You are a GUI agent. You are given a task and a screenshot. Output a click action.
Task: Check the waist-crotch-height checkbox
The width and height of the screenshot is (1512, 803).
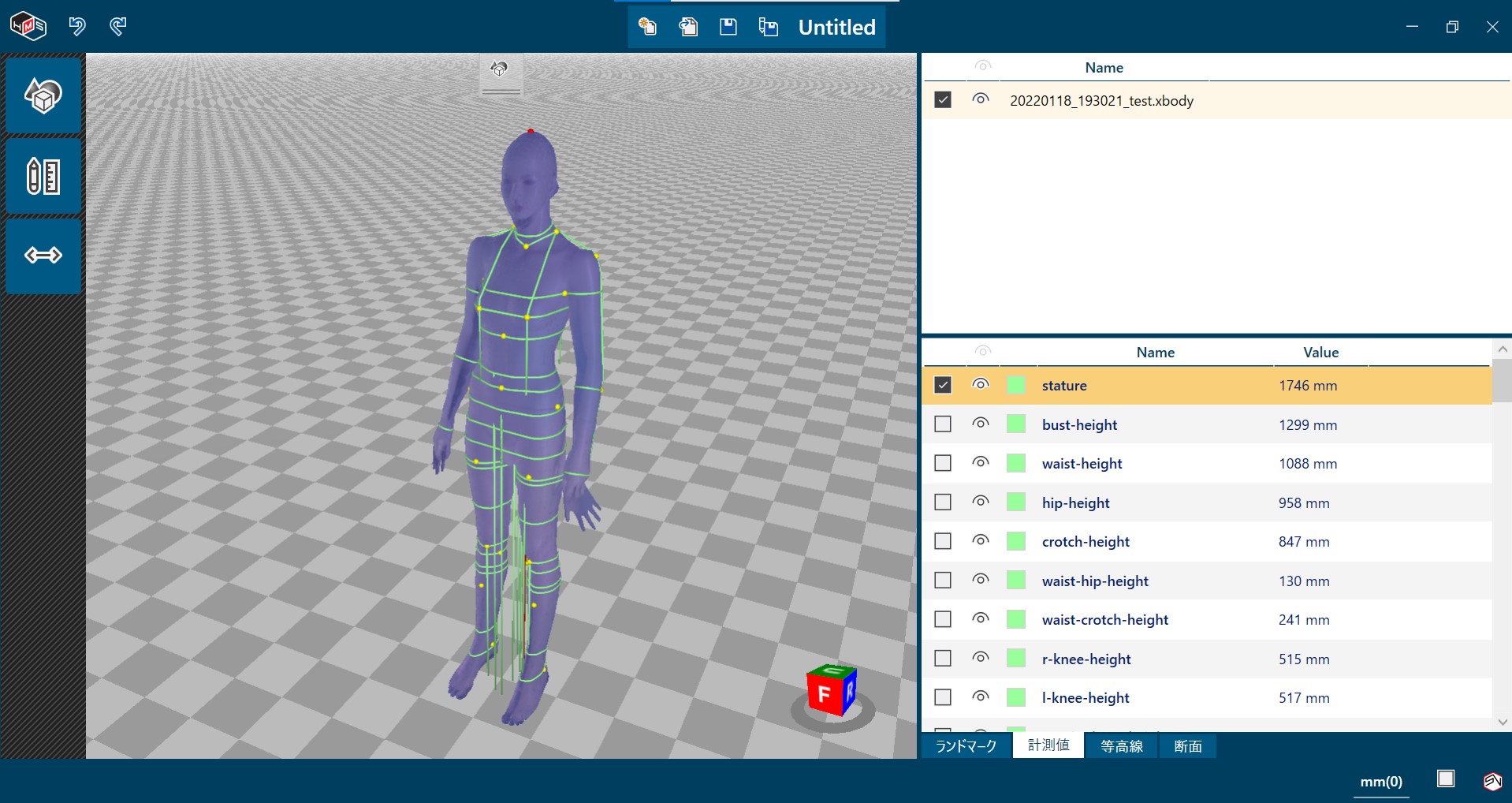(x=943, y=619)
